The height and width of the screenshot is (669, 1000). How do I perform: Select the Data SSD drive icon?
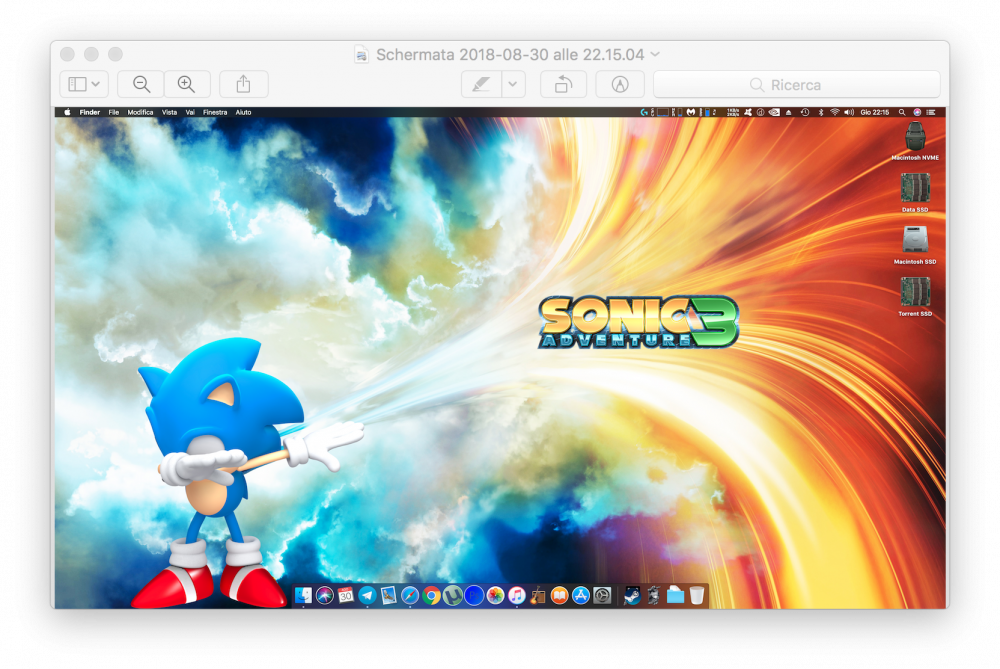[x=915, y=188]
